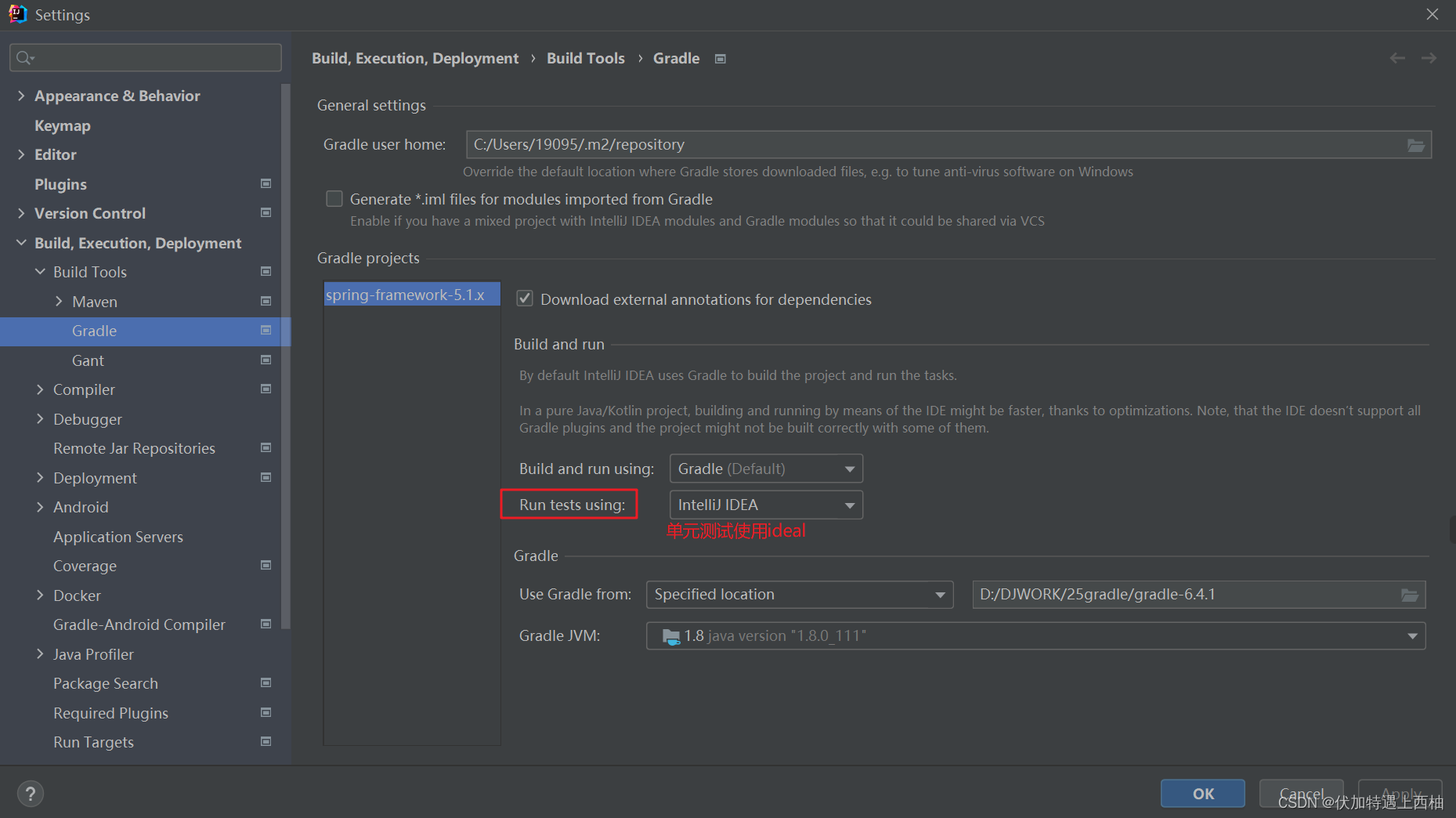The width and height of the screenshot is (1456, 818).
Task: Select Gant under Build Tools
Action: 88,360
